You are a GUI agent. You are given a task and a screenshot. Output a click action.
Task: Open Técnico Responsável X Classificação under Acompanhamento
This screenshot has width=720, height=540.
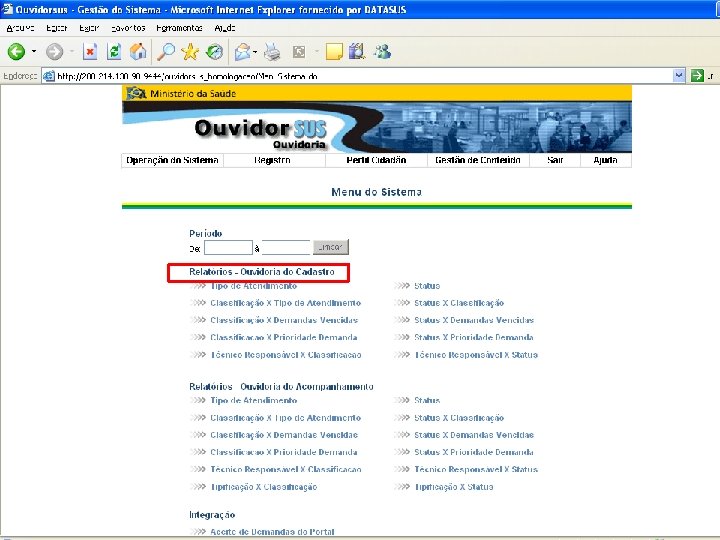[286, 469]
